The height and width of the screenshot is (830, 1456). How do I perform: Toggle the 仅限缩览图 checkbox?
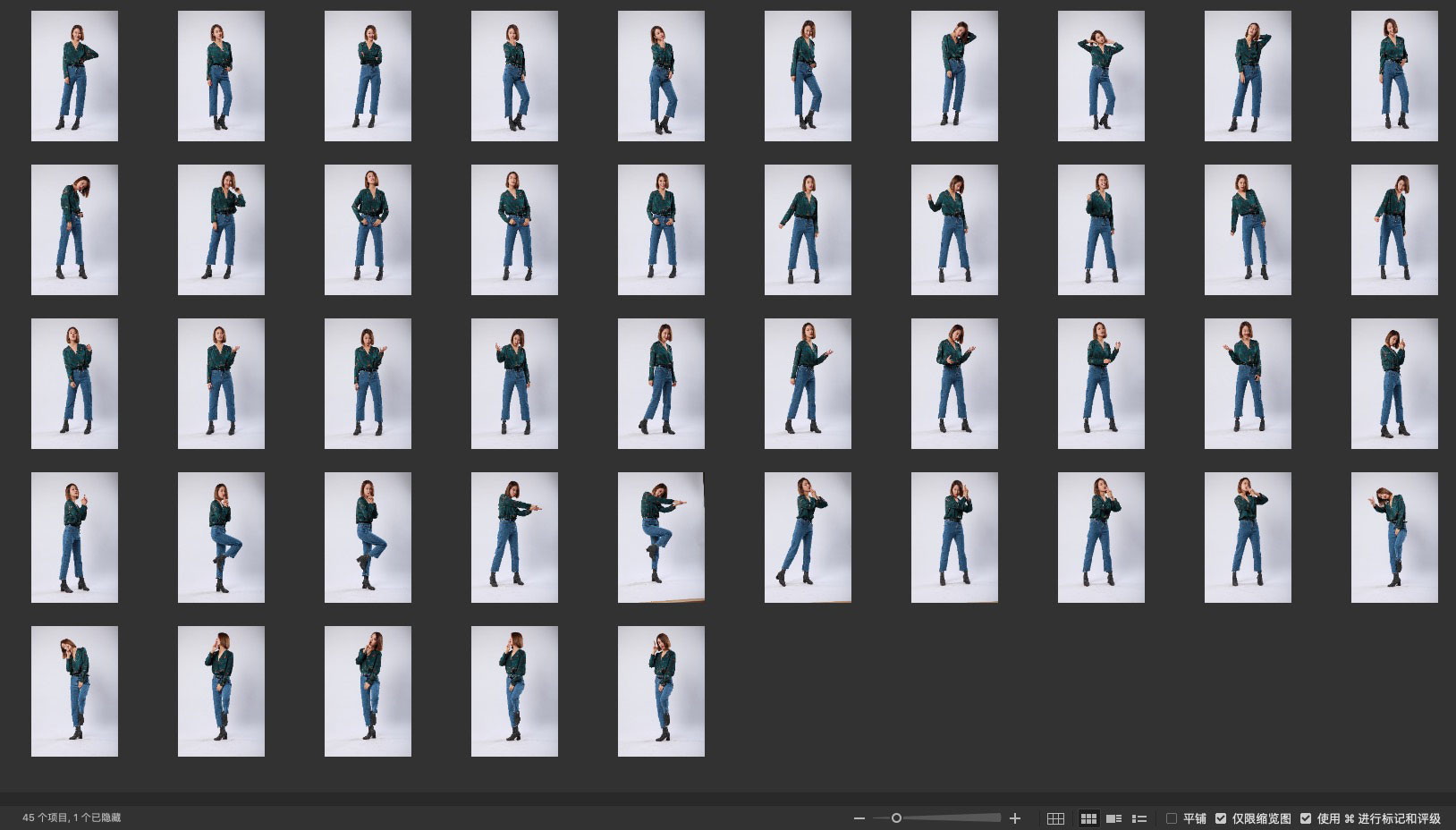pyautogui.click(x=1221, y=818)
